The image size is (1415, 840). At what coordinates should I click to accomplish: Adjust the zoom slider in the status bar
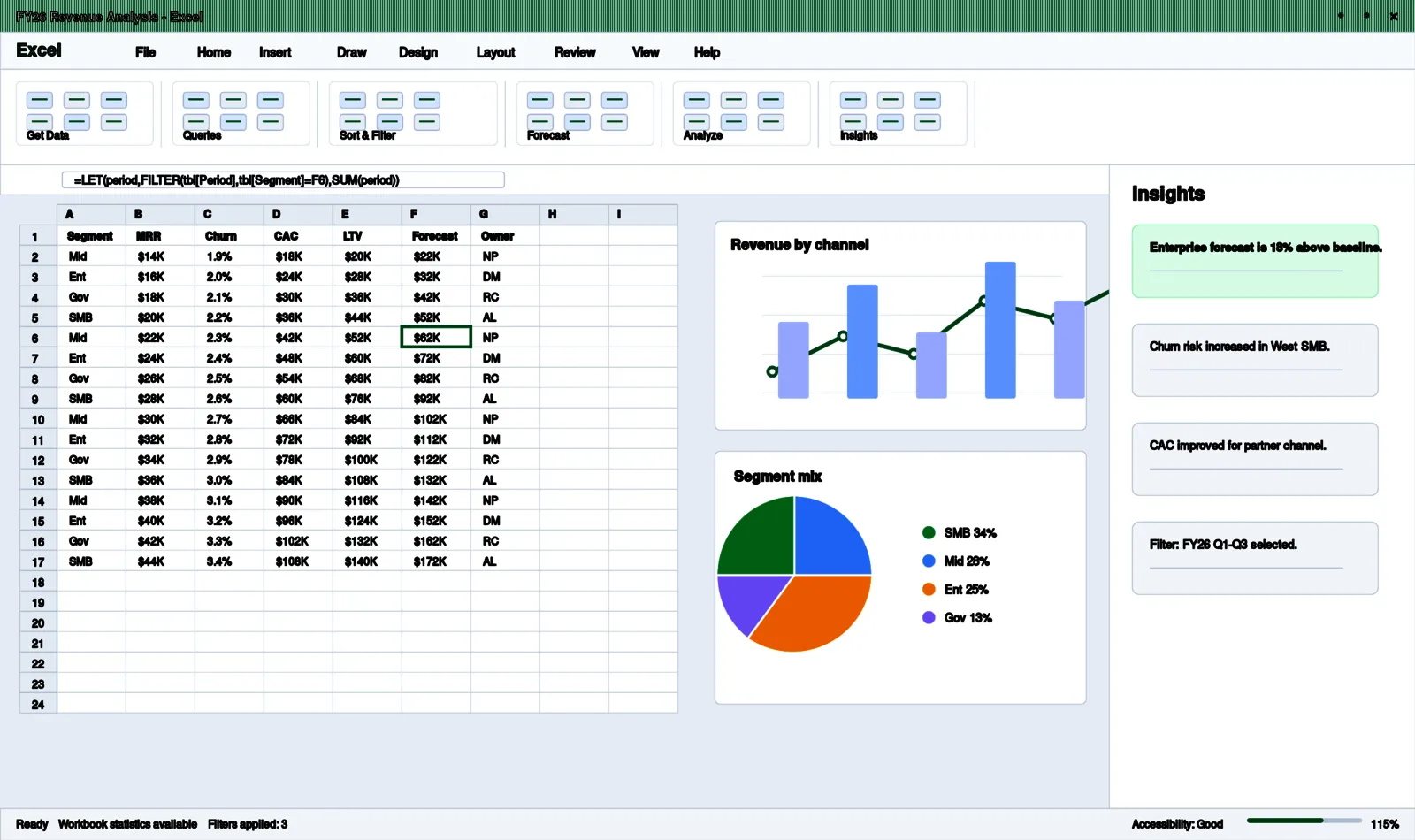tap(1304, 821)
